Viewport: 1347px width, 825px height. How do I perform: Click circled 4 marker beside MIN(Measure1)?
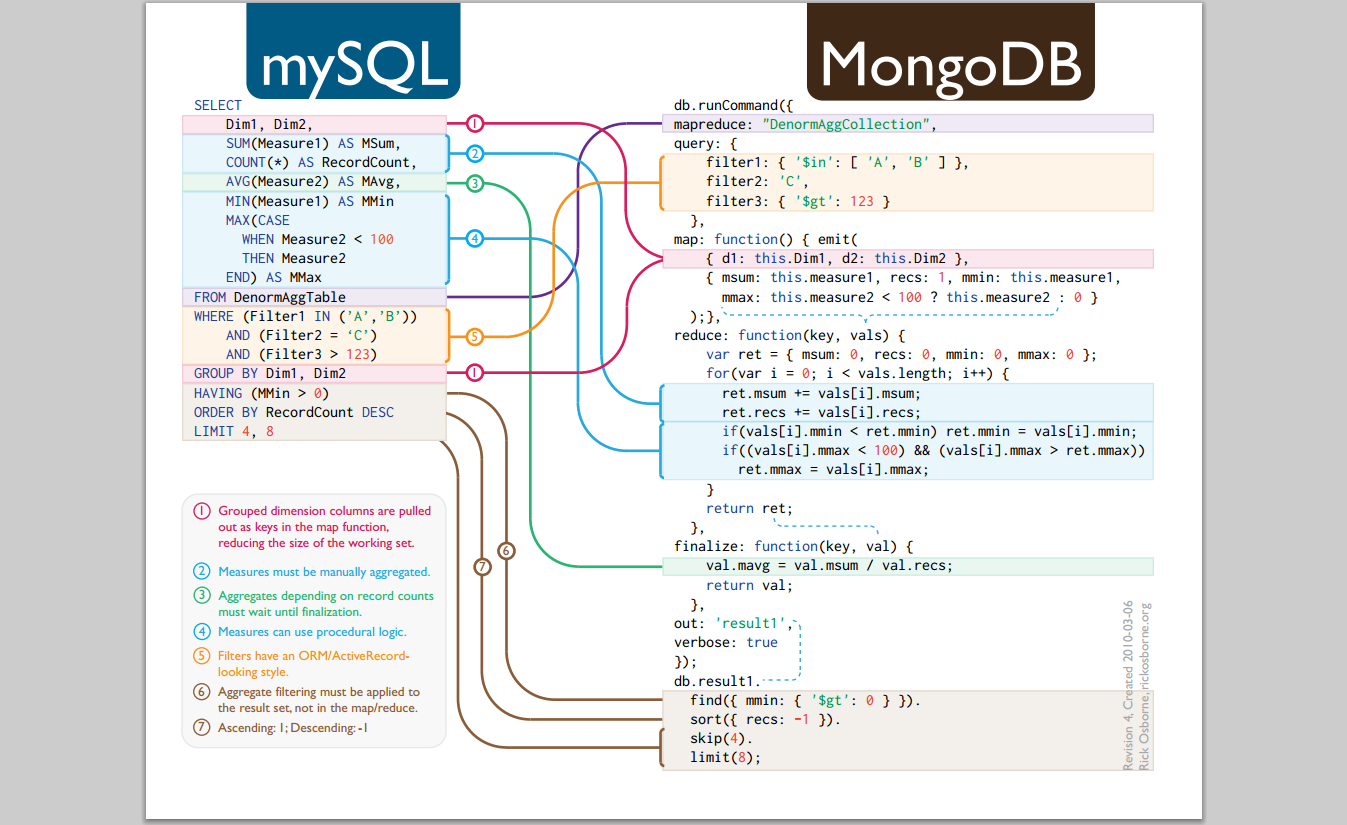[x=475, y=238]
